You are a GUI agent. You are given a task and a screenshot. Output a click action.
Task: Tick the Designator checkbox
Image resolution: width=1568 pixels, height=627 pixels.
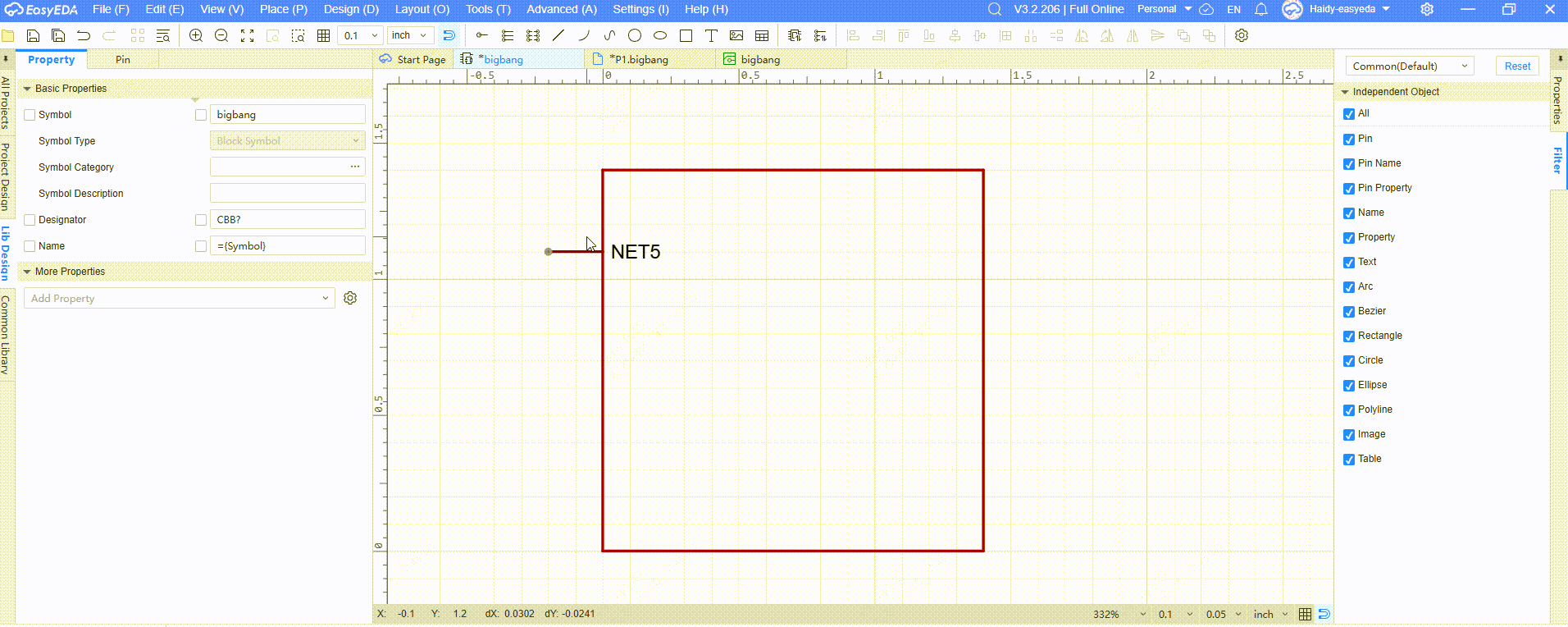click(30, 220)
